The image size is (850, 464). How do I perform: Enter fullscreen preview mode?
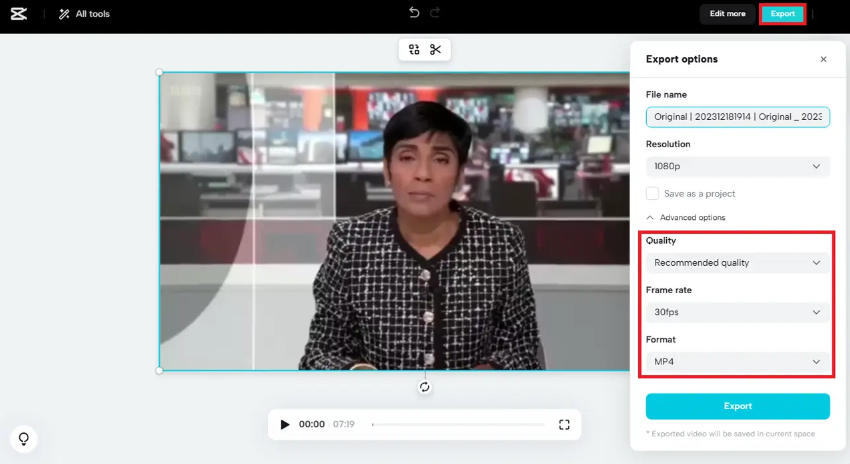coord(564,424)
